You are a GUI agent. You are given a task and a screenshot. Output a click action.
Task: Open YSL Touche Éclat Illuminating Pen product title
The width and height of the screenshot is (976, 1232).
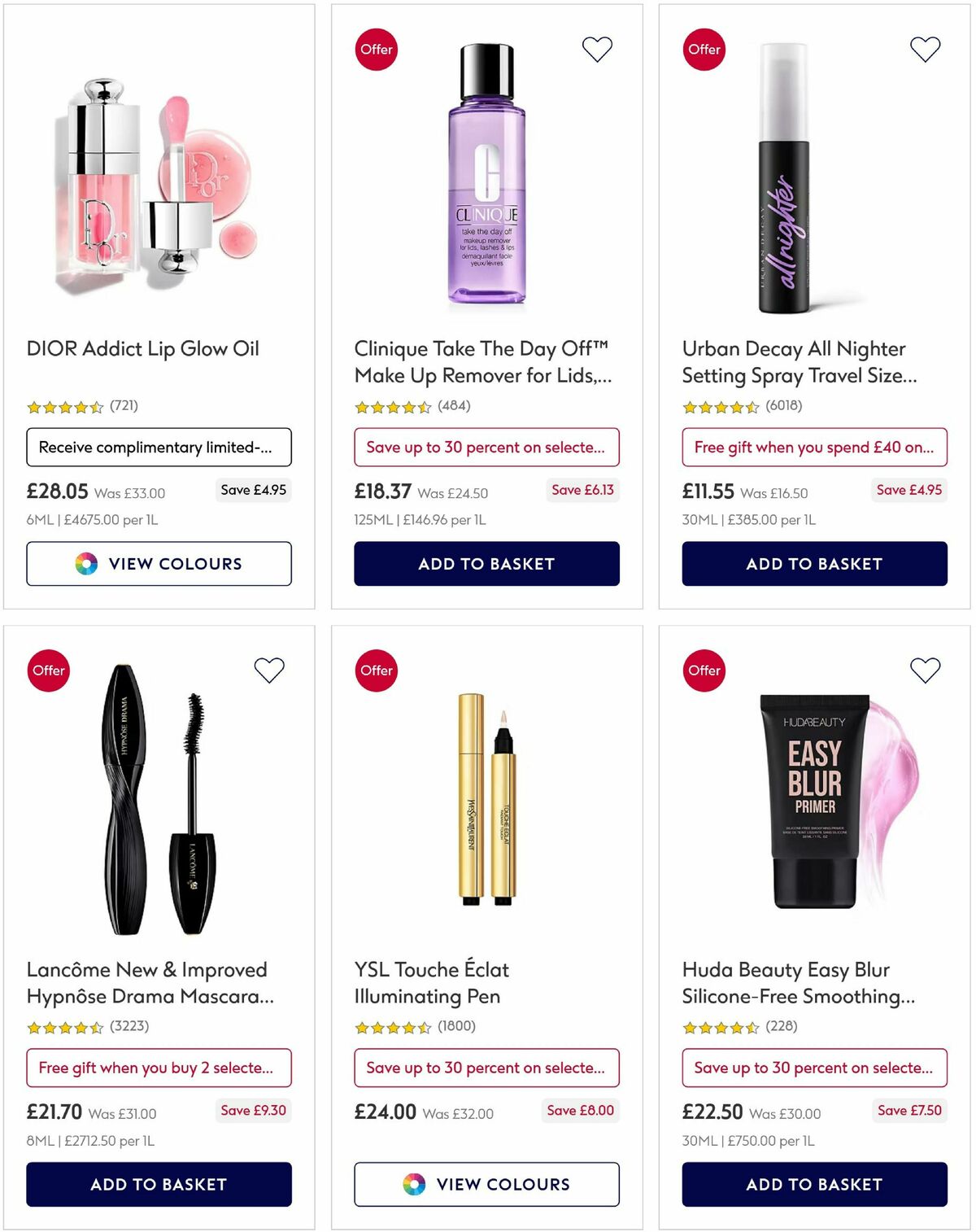[429, 983]
